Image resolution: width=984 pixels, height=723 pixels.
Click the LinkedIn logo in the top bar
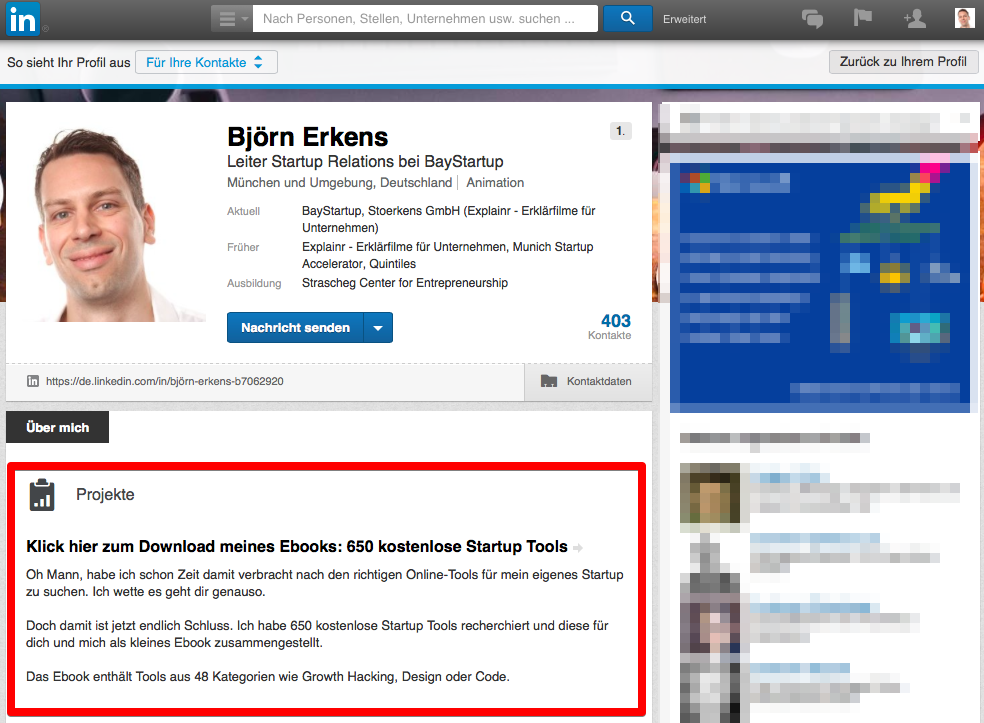[x=22, y=19]
